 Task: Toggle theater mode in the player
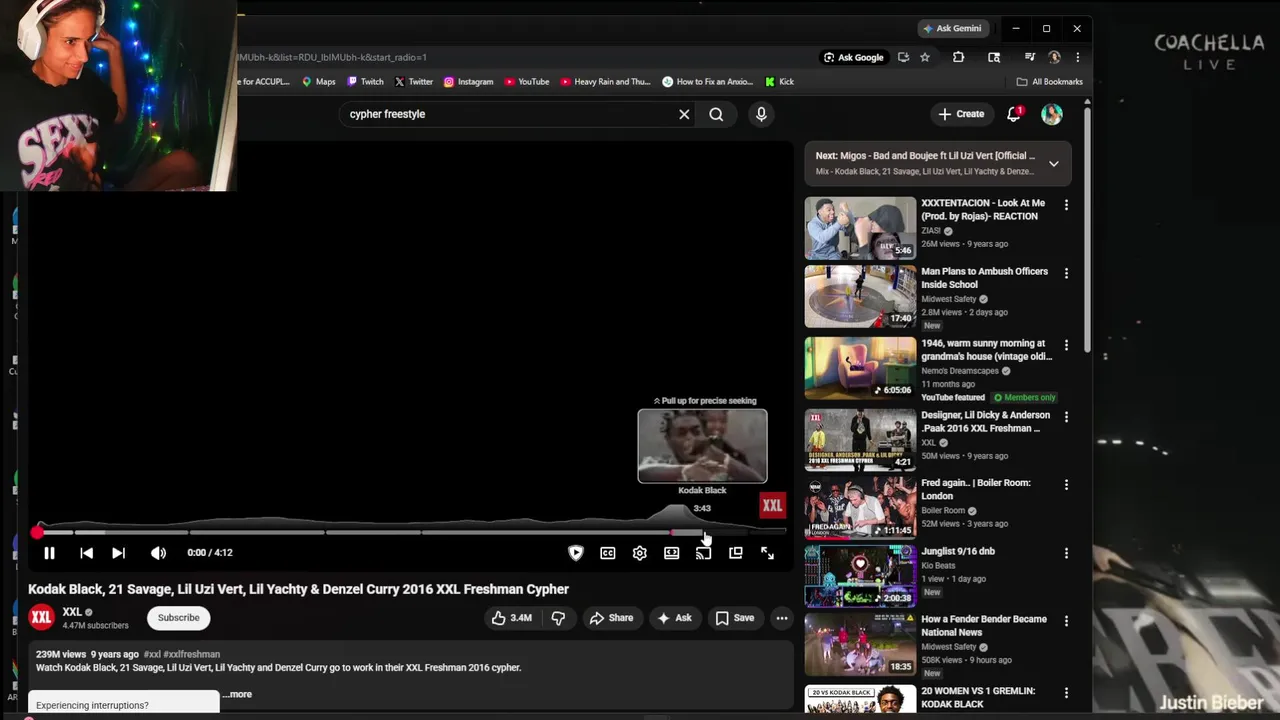672,553
